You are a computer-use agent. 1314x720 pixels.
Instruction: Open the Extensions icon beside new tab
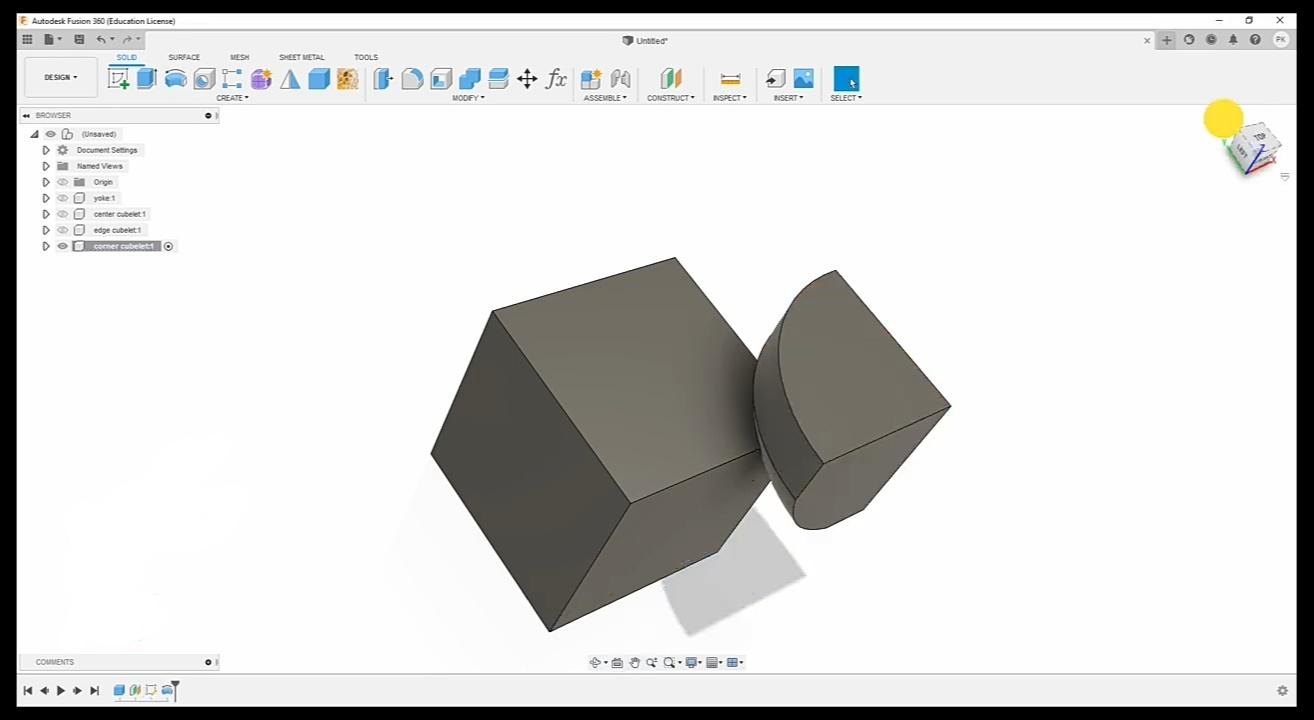(x=1189, y=40)
